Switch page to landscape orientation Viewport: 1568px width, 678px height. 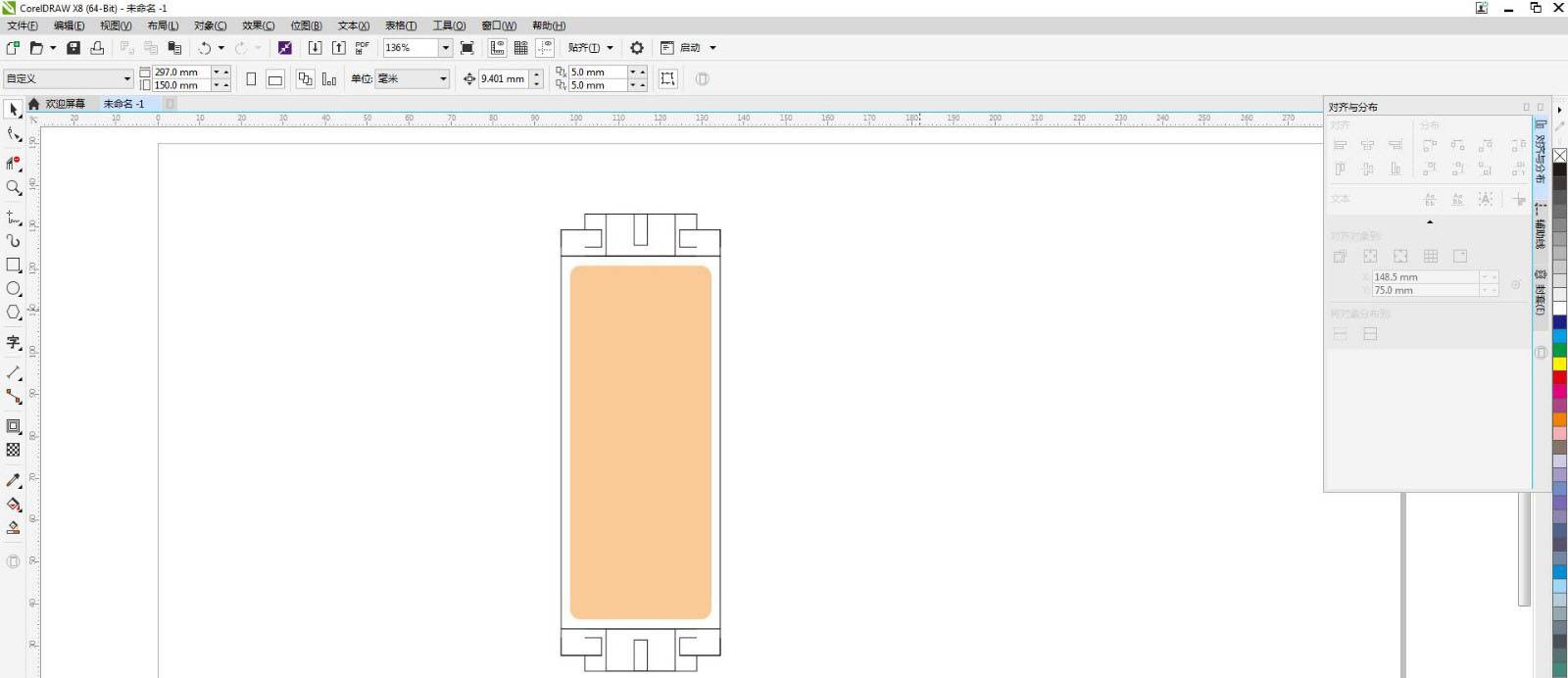click(275, 79)
